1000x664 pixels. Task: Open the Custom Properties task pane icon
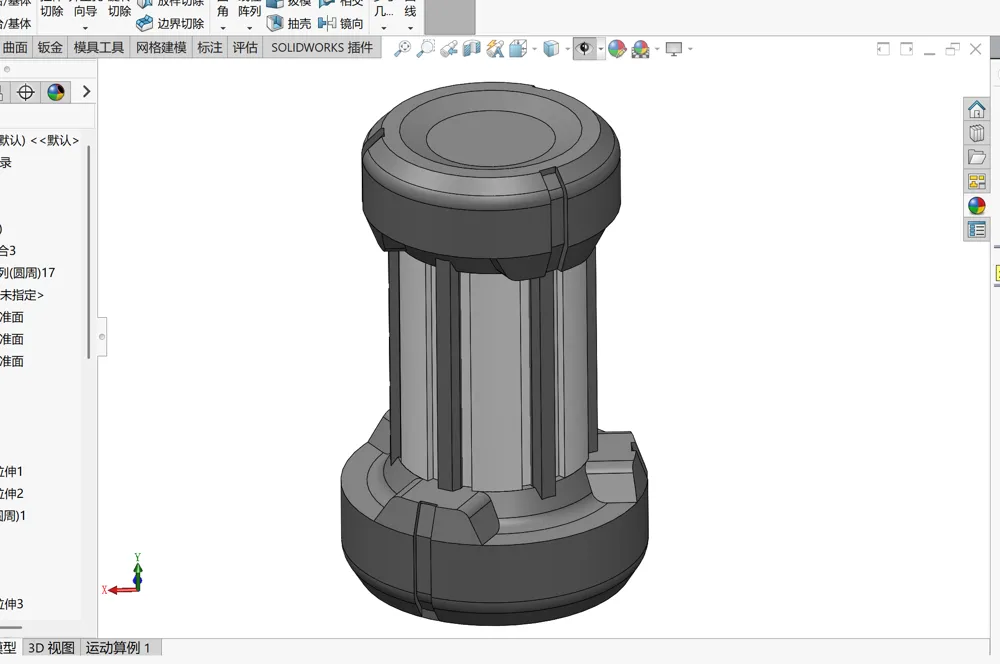(976, 230)
